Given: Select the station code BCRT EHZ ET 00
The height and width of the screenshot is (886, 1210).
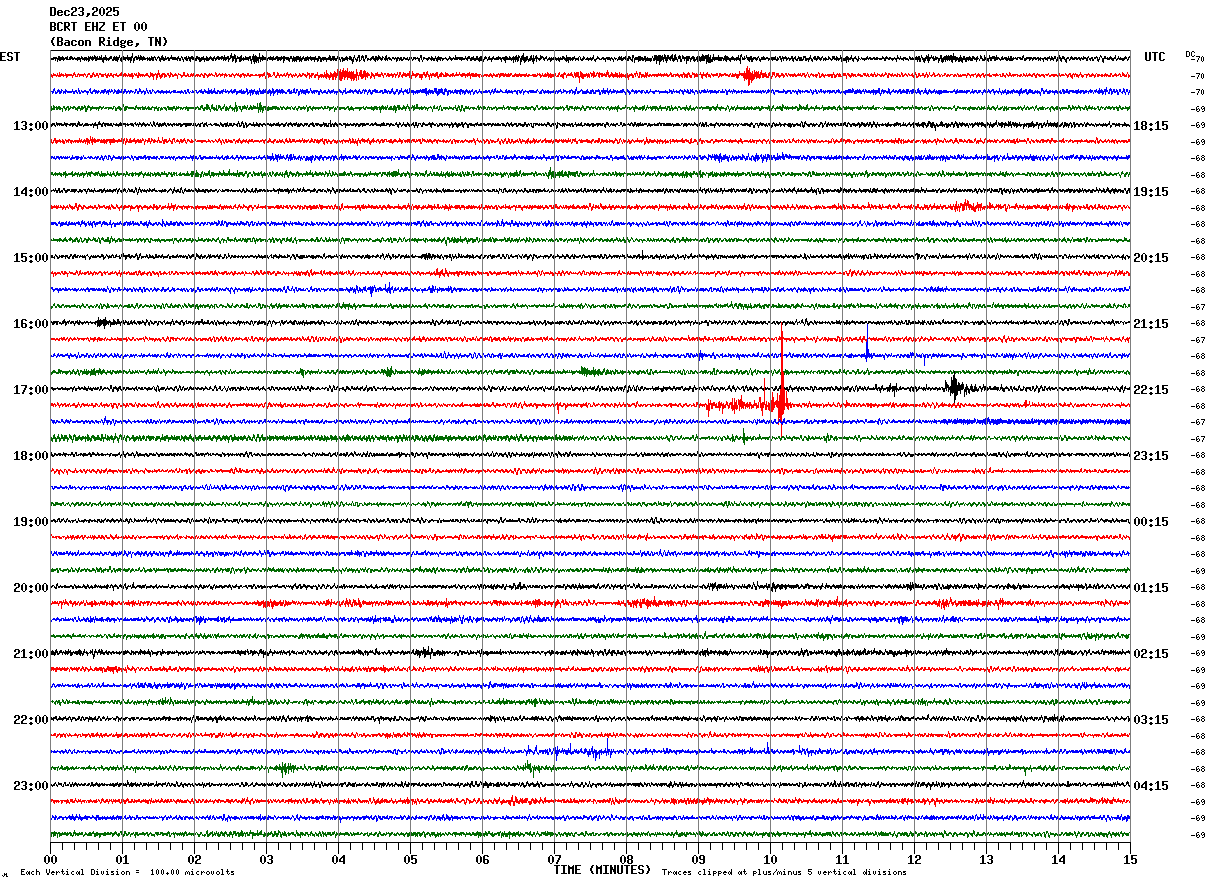Looking at the screenshot, I should [x=98, y=27].
